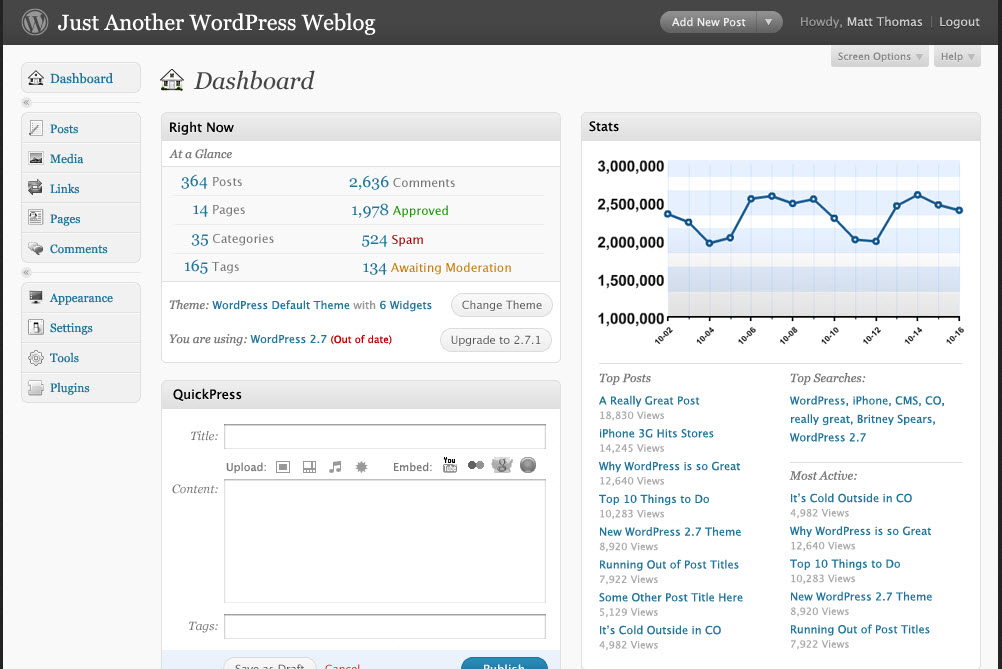The width and height of the screenshot is (1002, 669).
Task: Collapse the sidebar using the top arrow separator
Action: pyautogui.click(x=27, y=102)
